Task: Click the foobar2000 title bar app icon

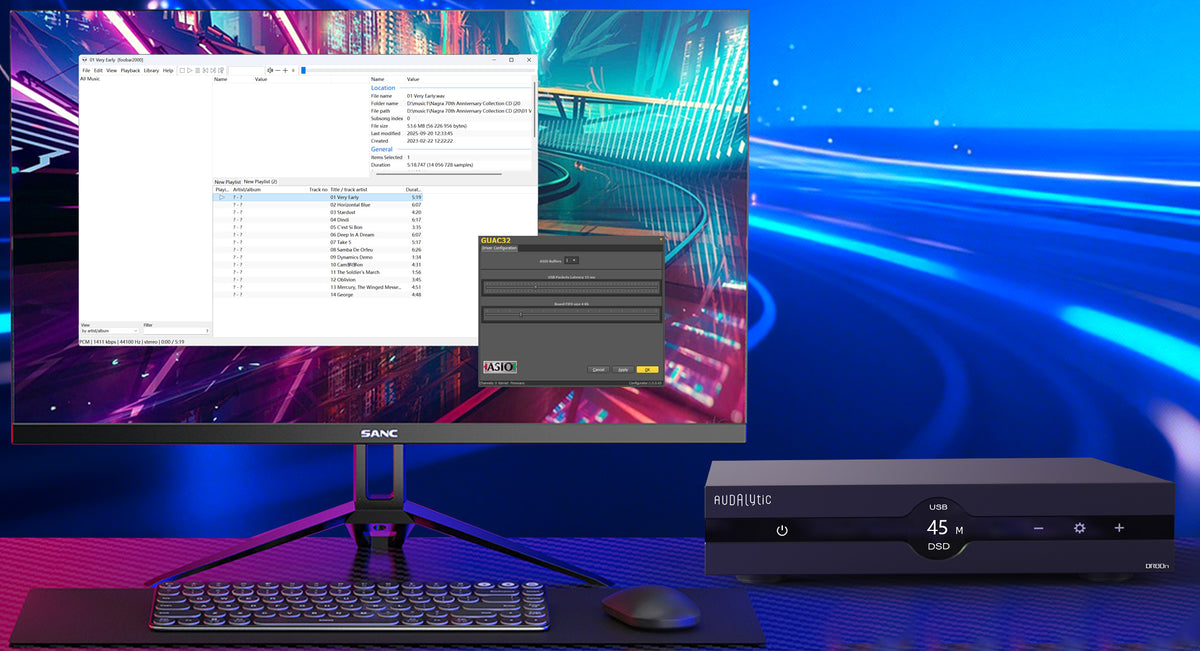Action: (x=84, y=60)
